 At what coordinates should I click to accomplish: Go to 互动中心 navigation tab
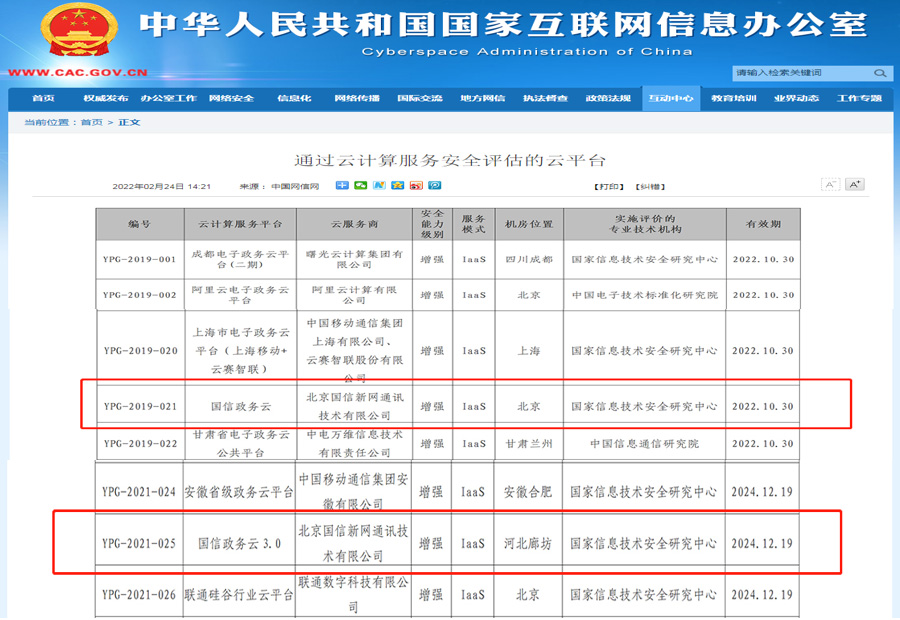670,98
